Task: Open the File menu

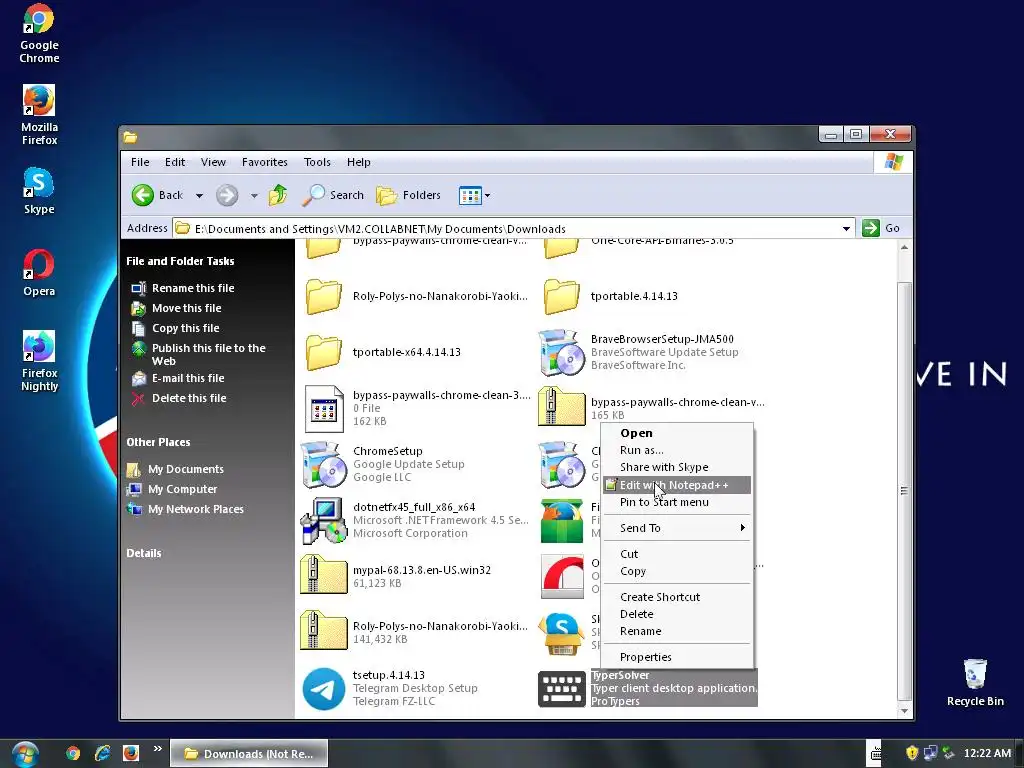Action: 140,162
